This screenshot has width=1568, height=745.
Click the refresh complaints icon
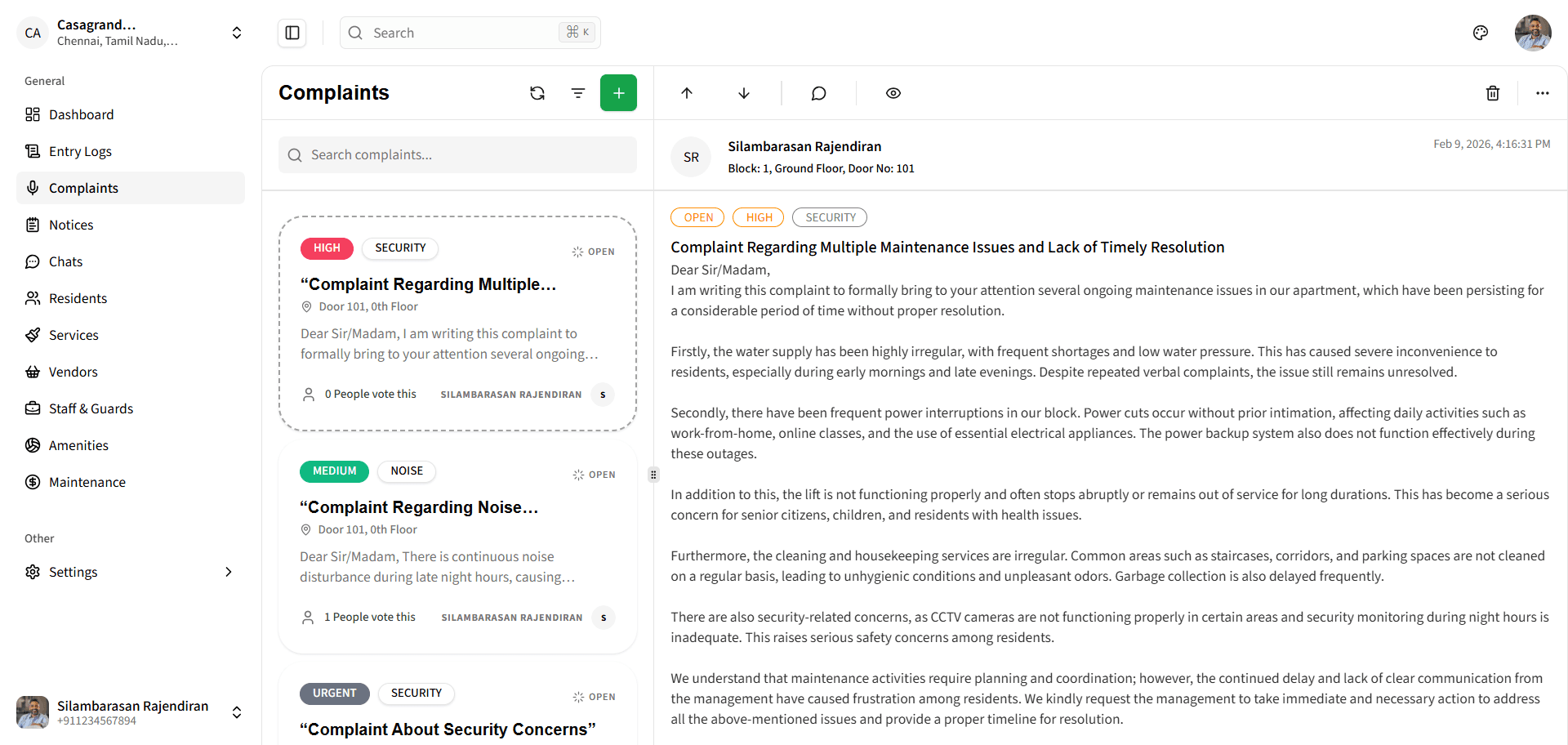[x=537, y=93]
